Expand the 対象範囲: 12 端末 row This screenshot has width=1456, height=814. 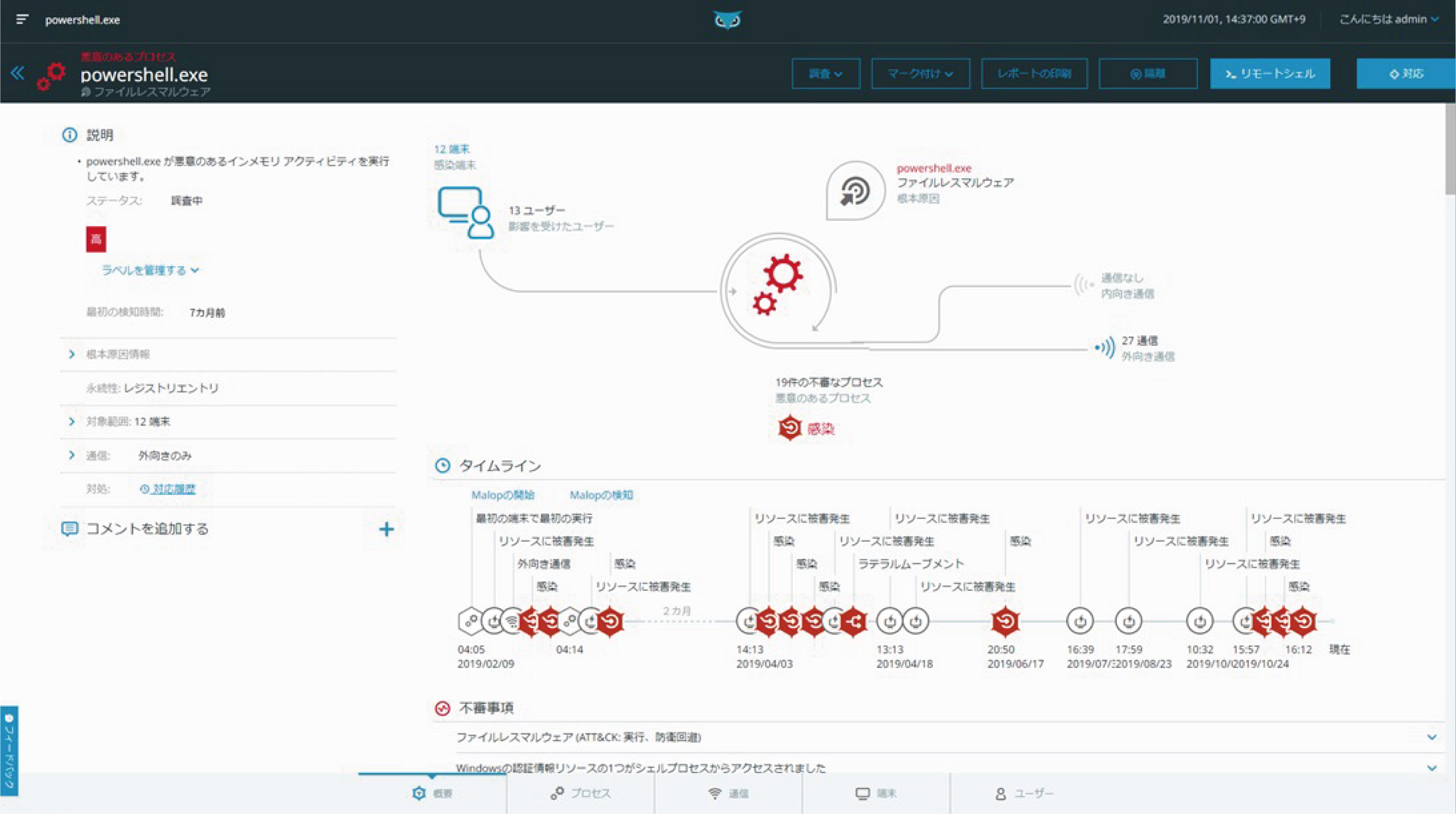[228, 421]
